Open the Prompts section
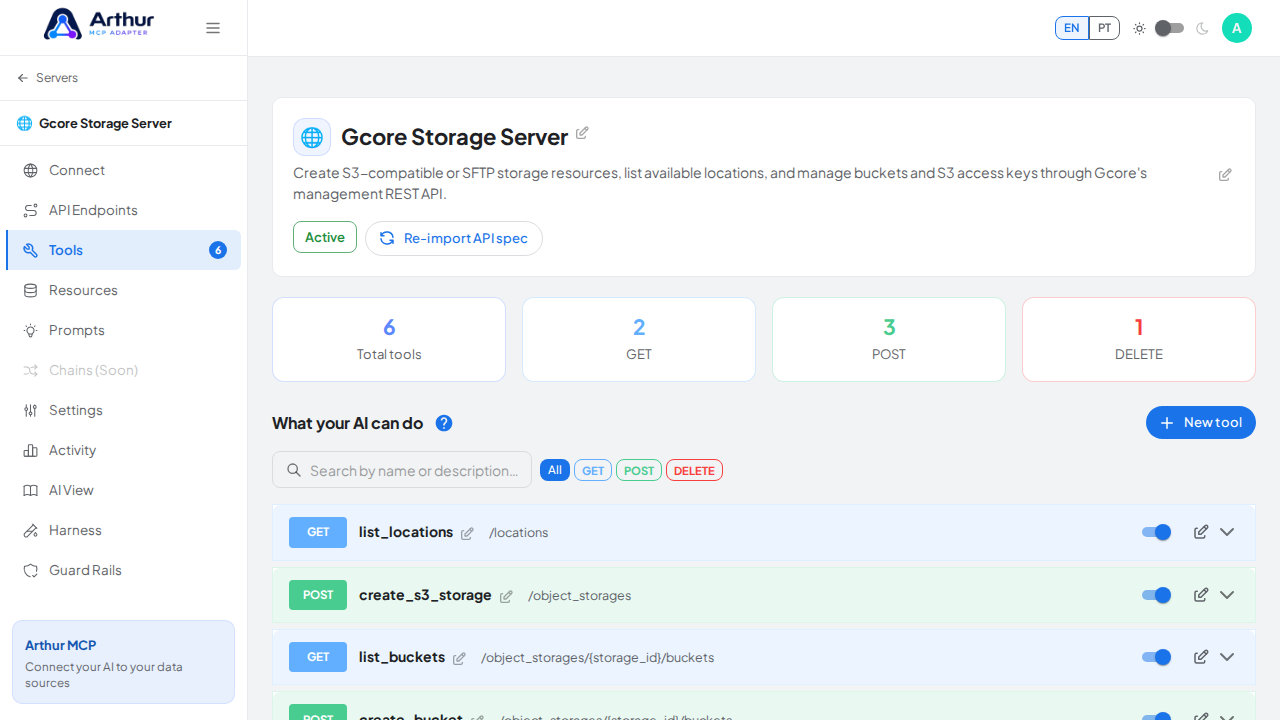Viewport: 1280px width, 720px height. coord(123,330)
